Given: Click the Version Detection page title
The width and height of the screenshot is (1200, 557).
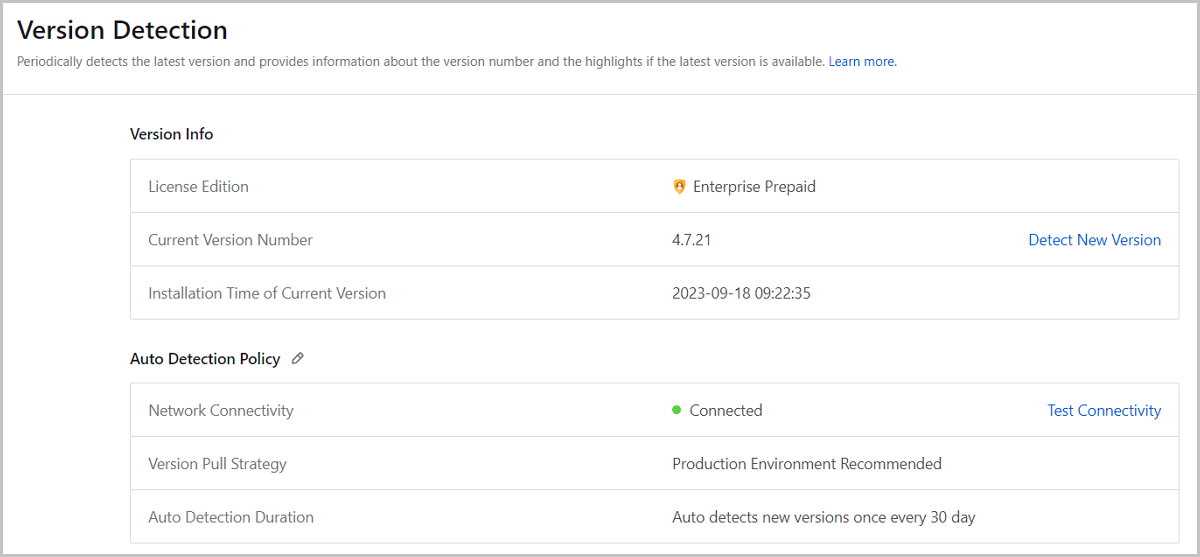Looking at the screenshot, I should [122, 31].
